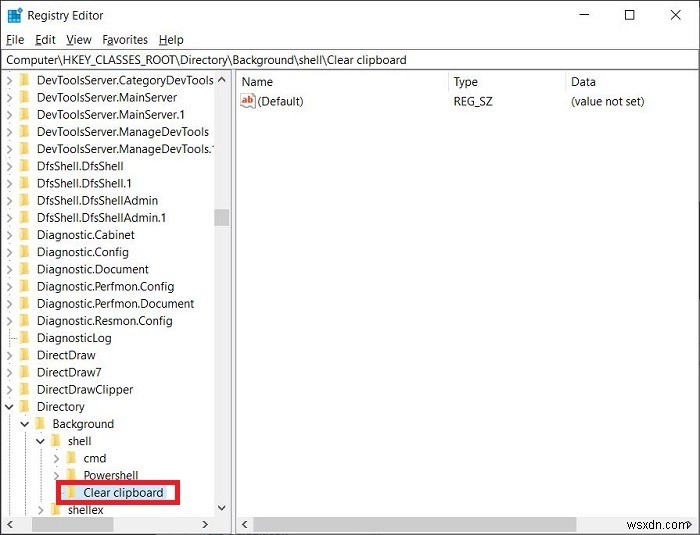Click the Background folder icon
Image resolution: width=700 pixels, height=535 pixels.
pyautogui.click(x=41, y=424)
